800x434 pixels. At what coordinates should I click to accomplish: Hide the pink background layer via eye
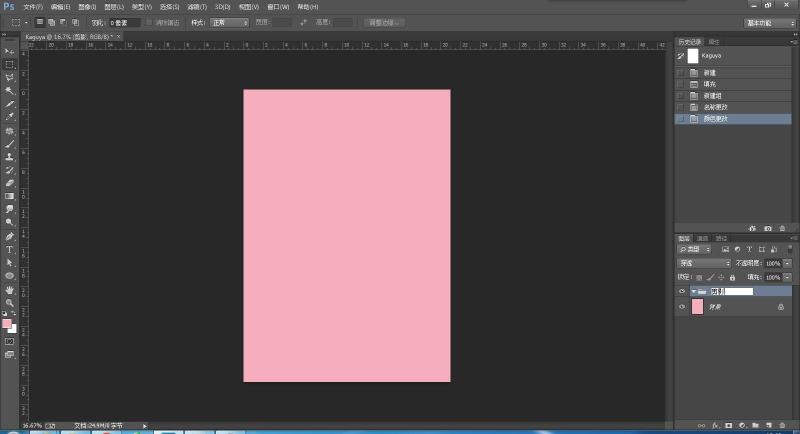[682, 307]
